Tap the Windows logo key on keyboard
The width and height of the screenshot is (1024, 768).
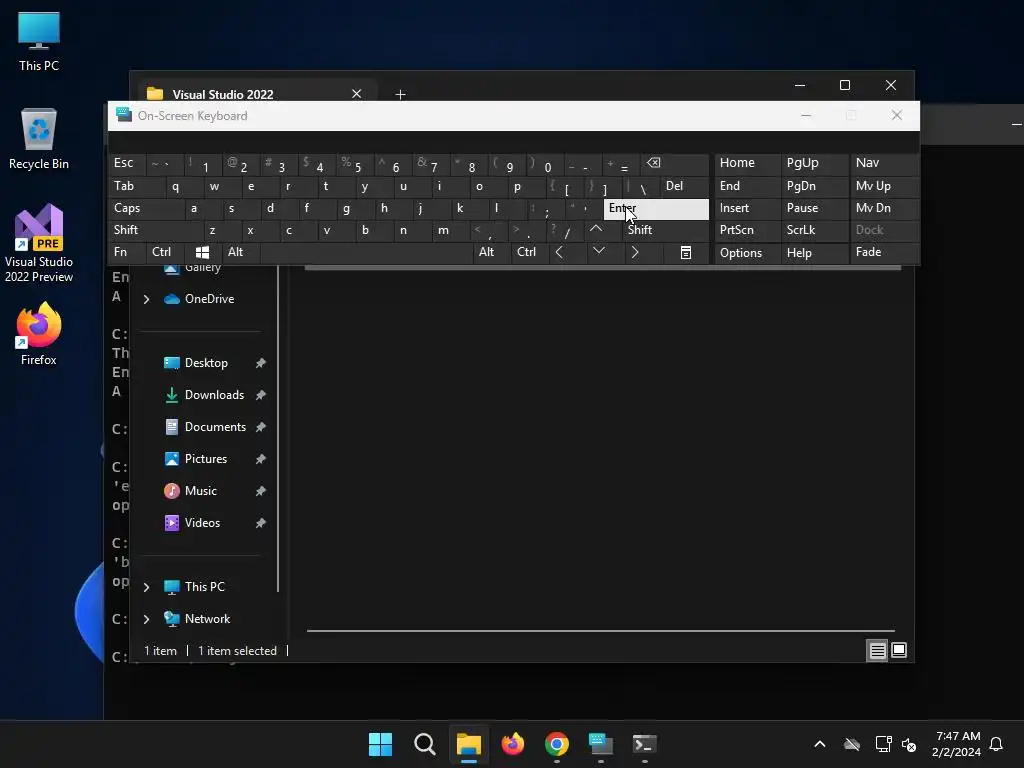pos(202,252)
